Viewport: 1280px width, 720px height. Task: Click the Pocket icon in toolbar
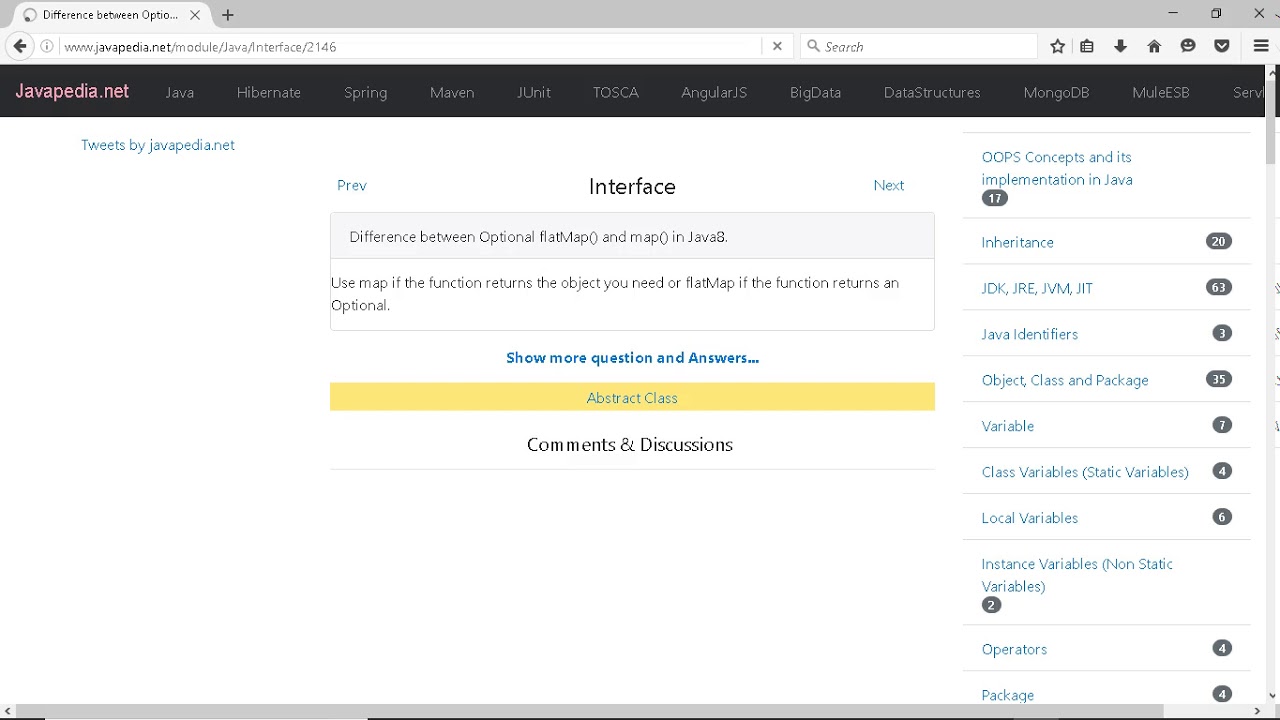[x=1221, y=46]
